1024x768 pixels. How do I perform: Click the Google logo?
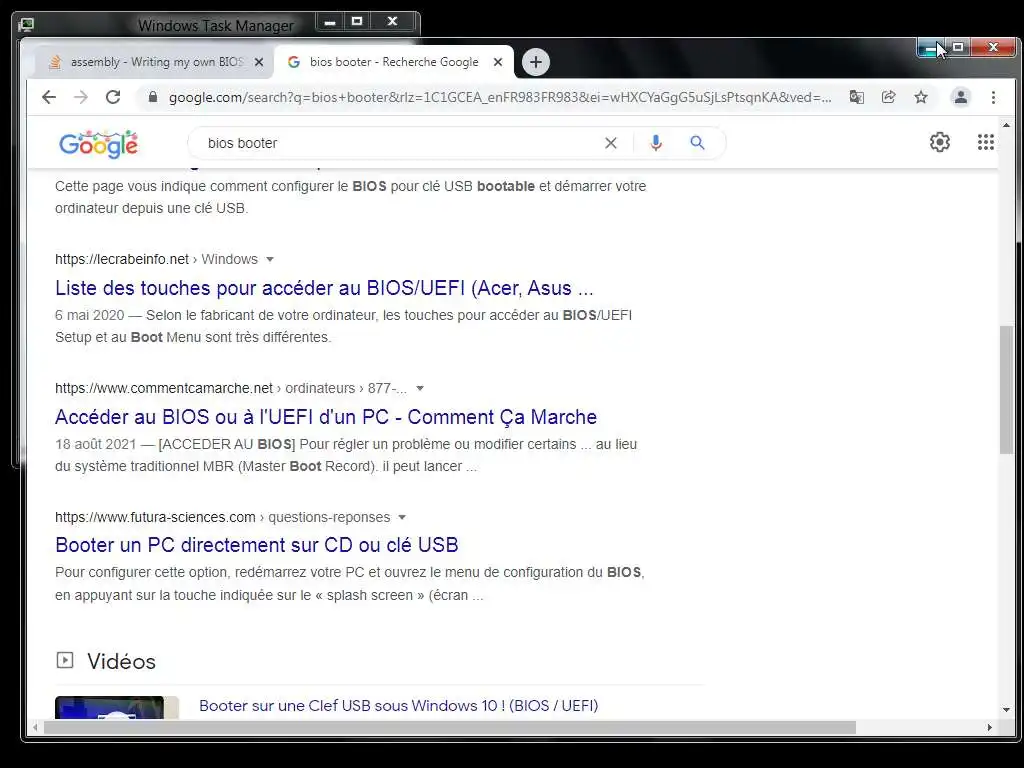(x=99, y=144)
